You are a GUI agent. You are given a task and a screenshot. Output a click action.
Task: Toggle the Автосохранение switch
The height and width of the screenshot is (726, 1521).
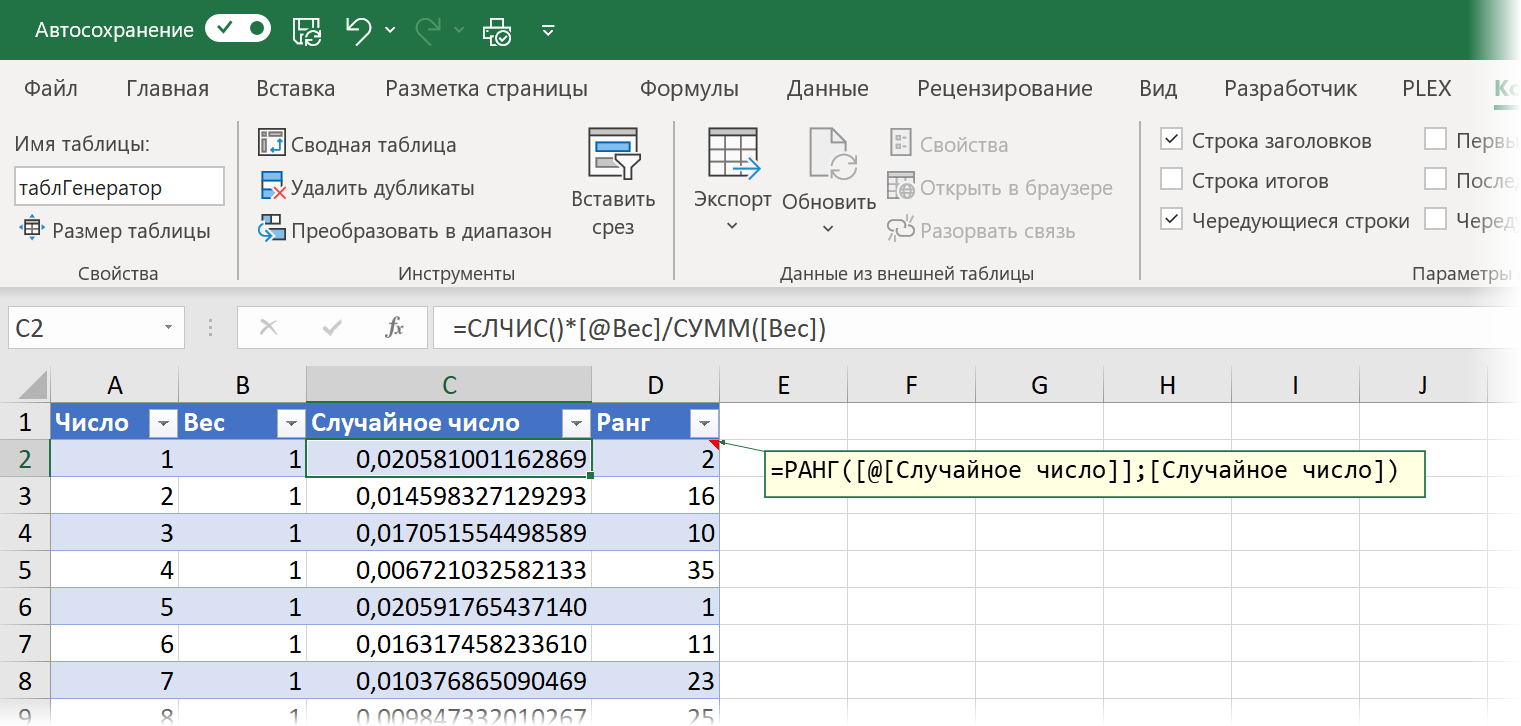[x=237, y=29]
